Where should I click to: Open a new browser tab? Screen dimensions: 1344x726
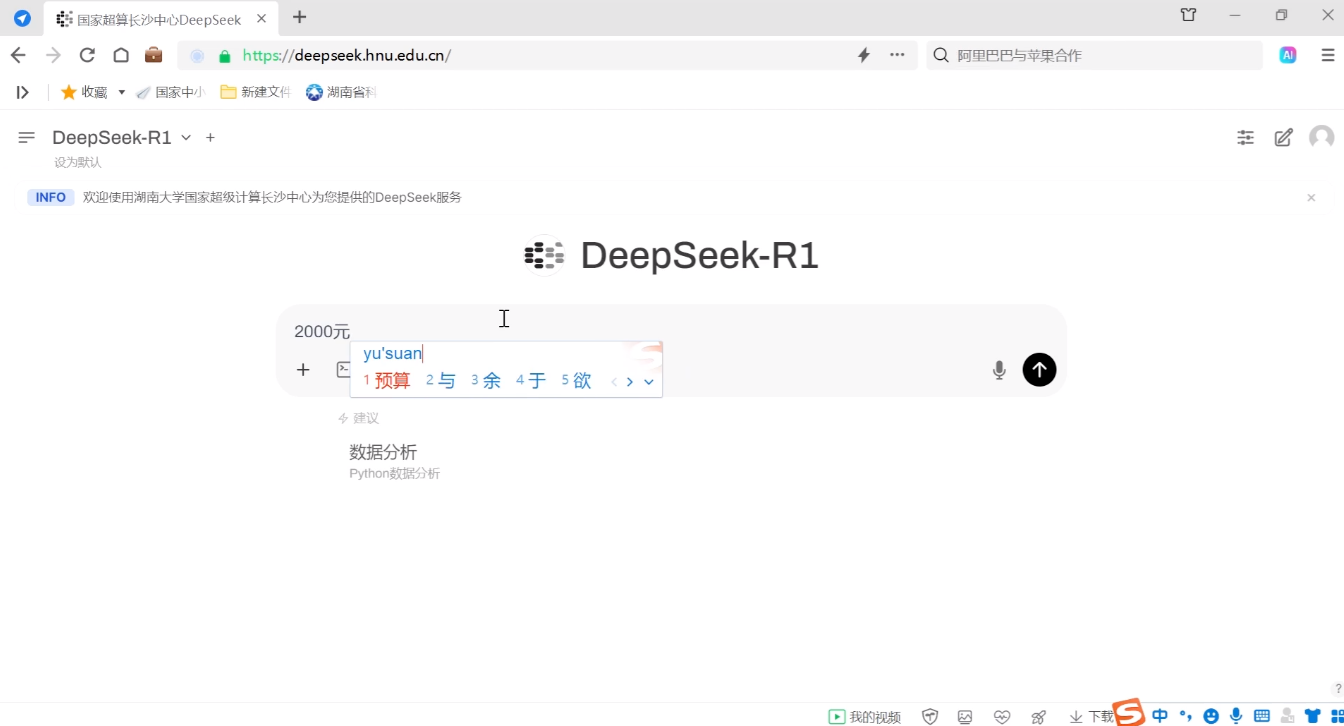coord(299,17)
